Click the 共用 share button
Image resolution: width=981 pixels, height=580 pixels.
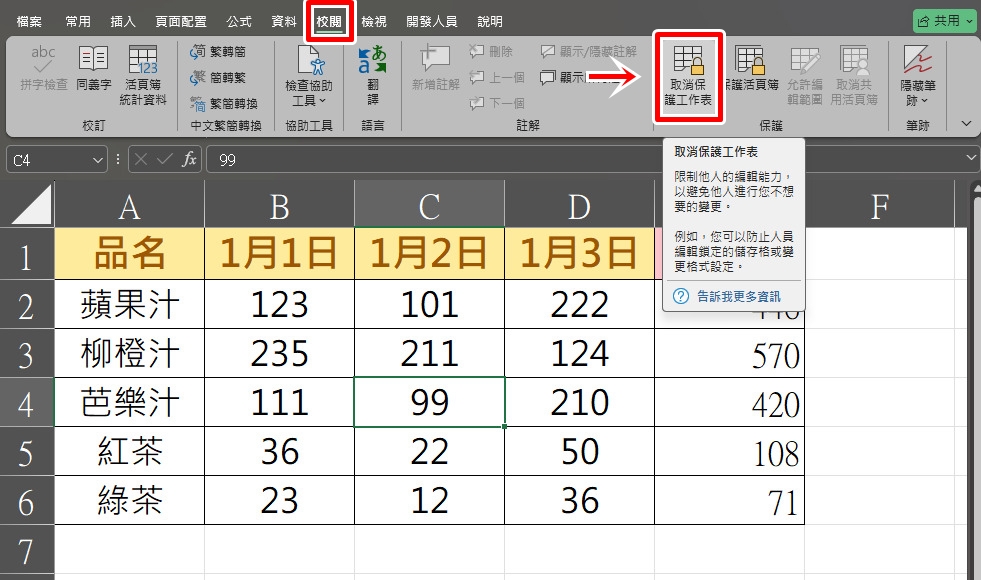pos(945,21)
